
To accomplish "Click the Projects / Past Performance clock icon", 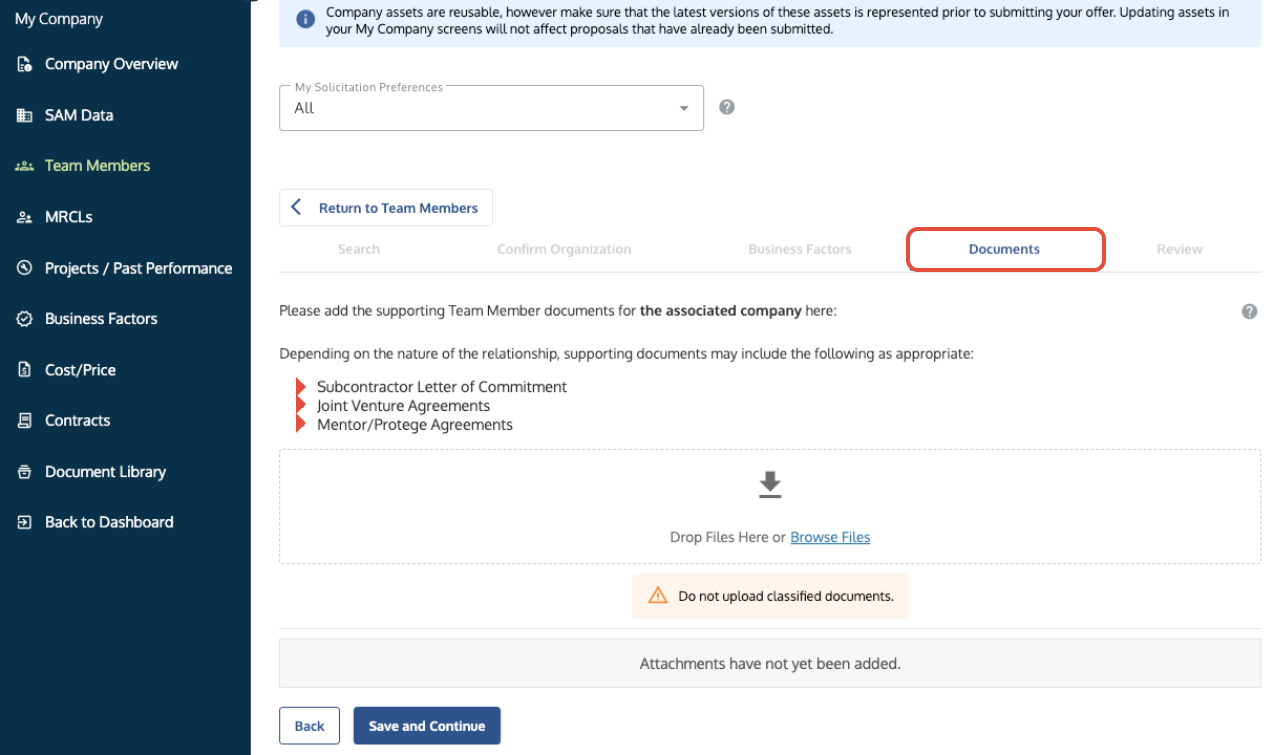I will [x=25, y=268].
